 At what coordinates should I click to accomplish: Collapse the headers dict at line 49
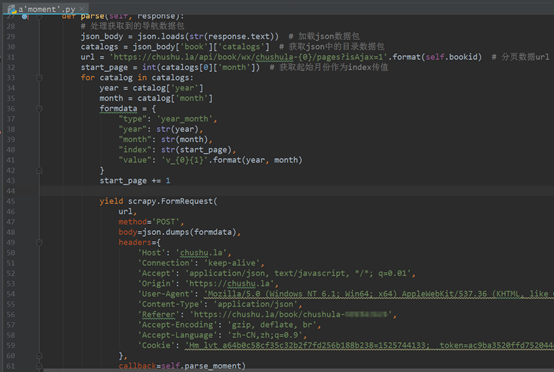point(39,242)
